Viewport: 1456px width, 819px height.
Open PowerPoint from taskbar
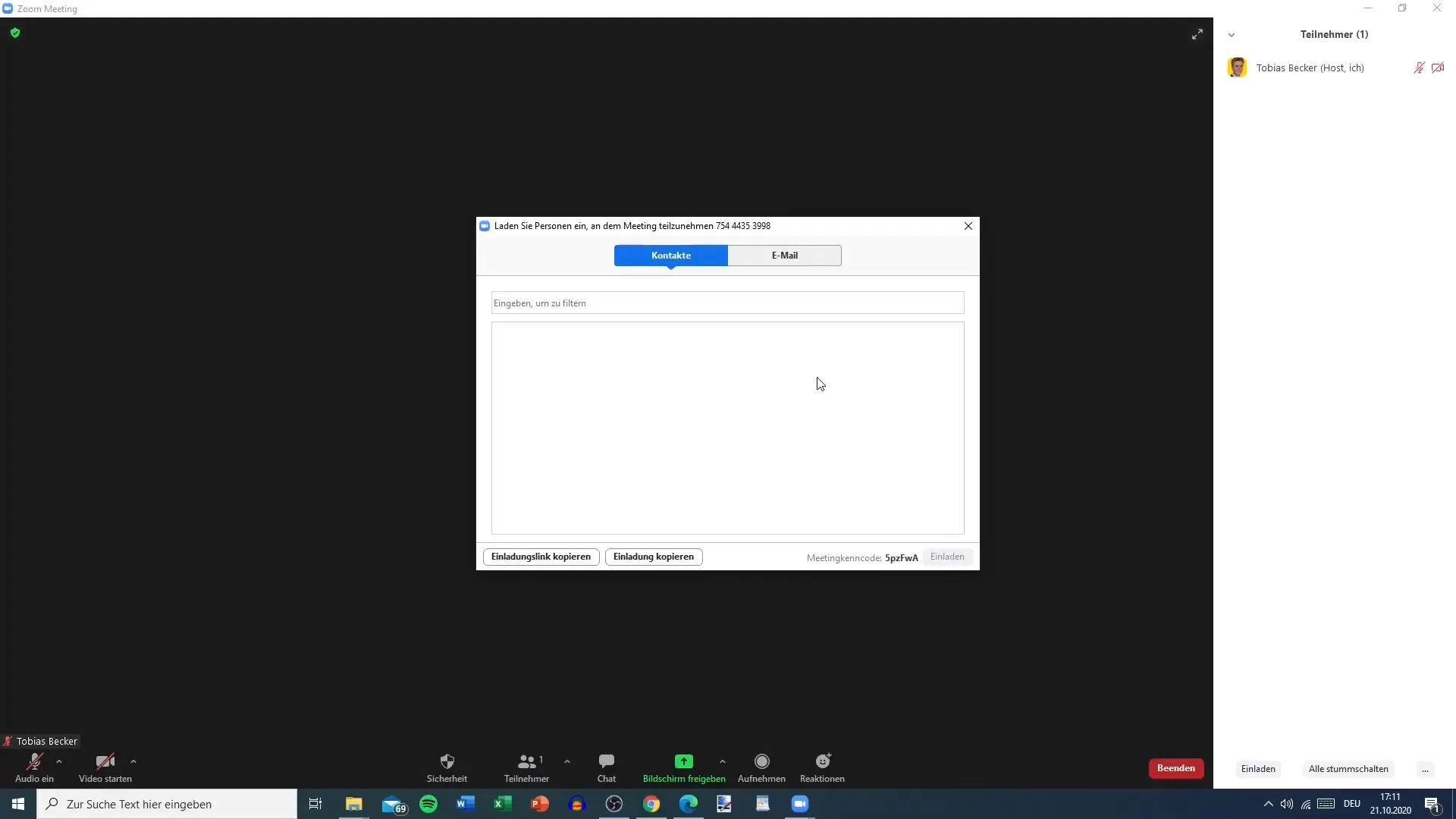click(x=540, y=804)
